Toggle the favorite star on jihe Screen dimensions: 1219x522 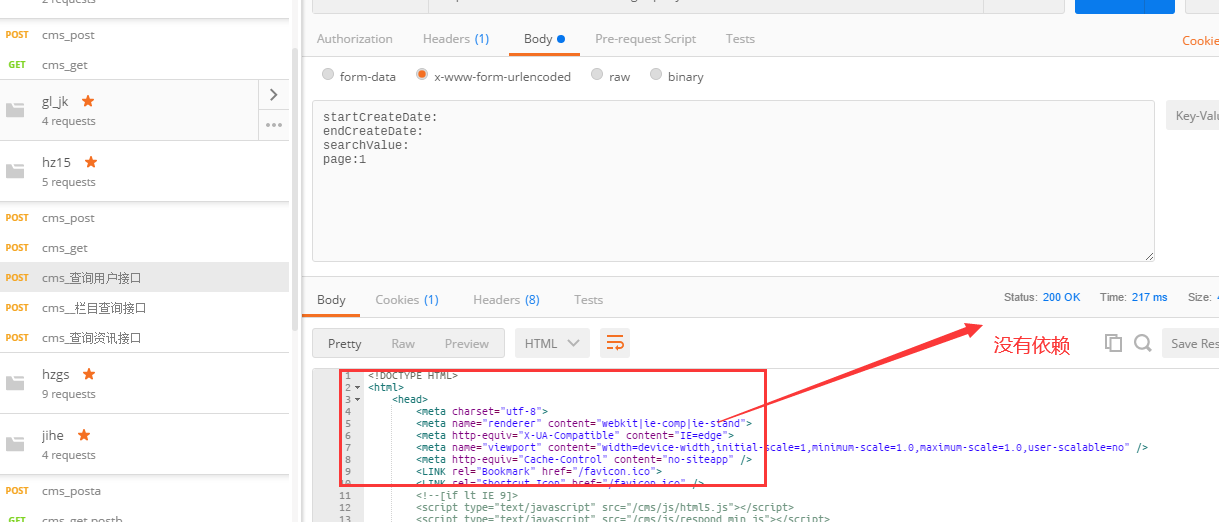pyautogui.click(x=84, y=435)
